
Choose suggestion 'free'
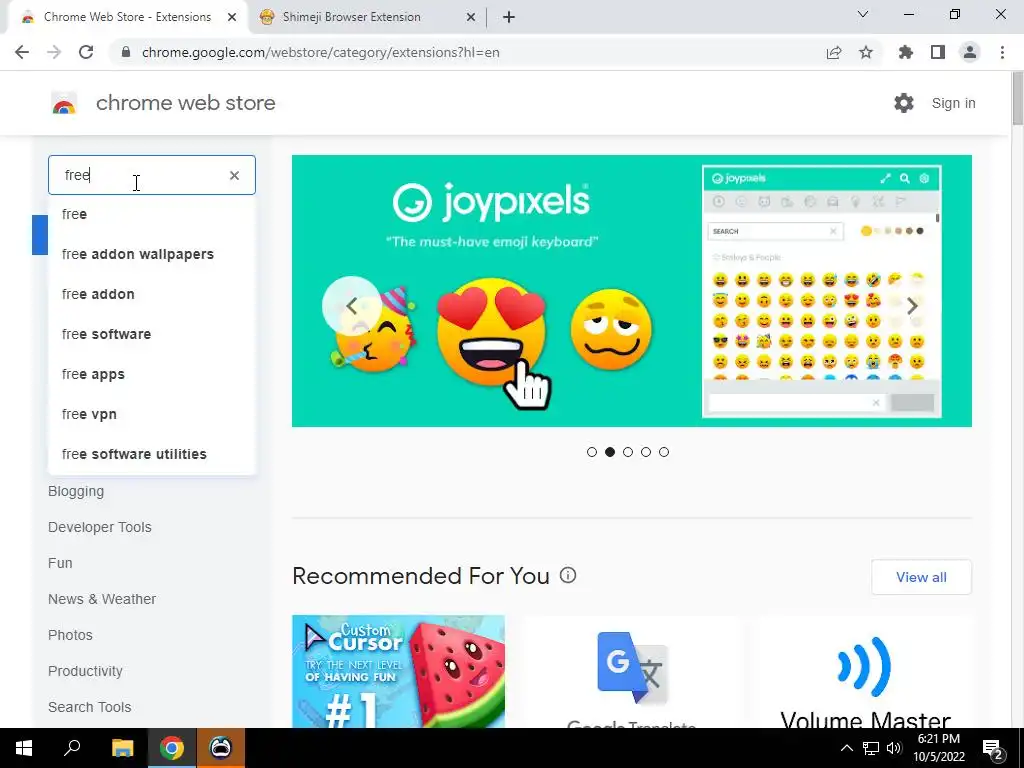152,214
